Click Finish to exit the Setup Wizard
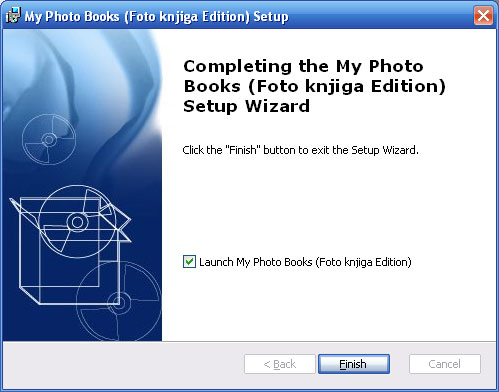Image resolution: width=499 pixels, height=392 pixels. (x=354, y=364)
